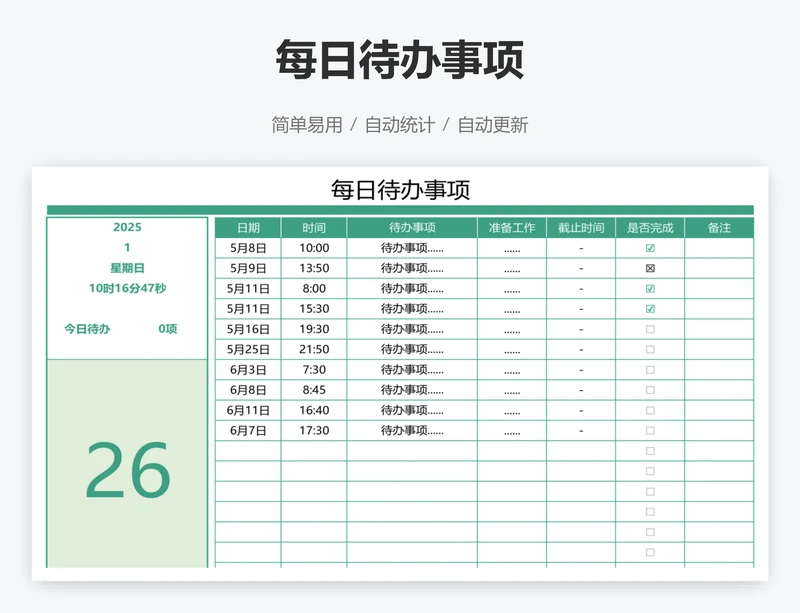Image resolution: width=800 pixels, height=613 pixels.
Task: Uncheck the completion box for the 15:30 task
Action: pyautogui.click(x=650, y=309)
